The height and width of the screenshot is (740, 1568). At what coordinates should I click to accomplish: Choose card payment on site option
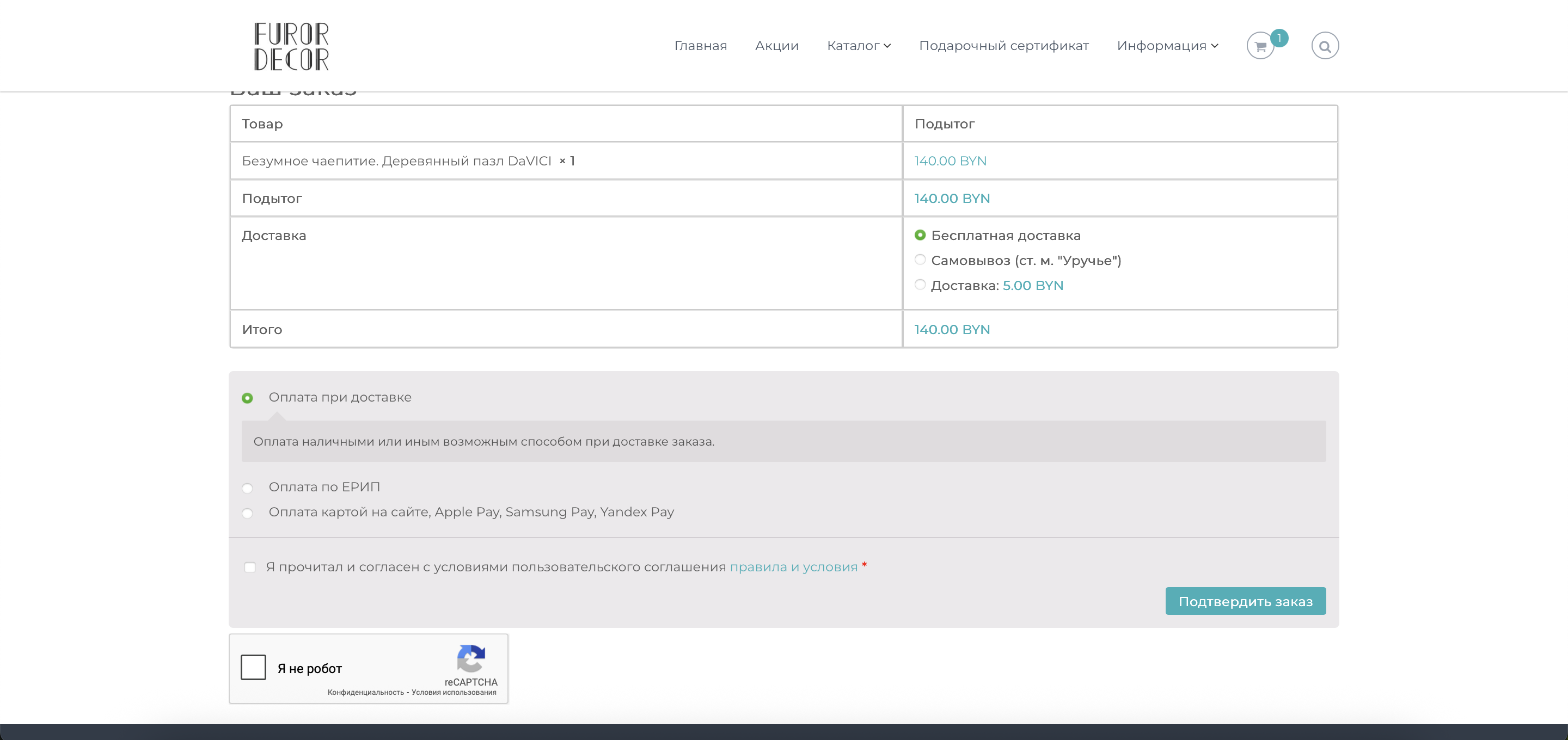247,513
